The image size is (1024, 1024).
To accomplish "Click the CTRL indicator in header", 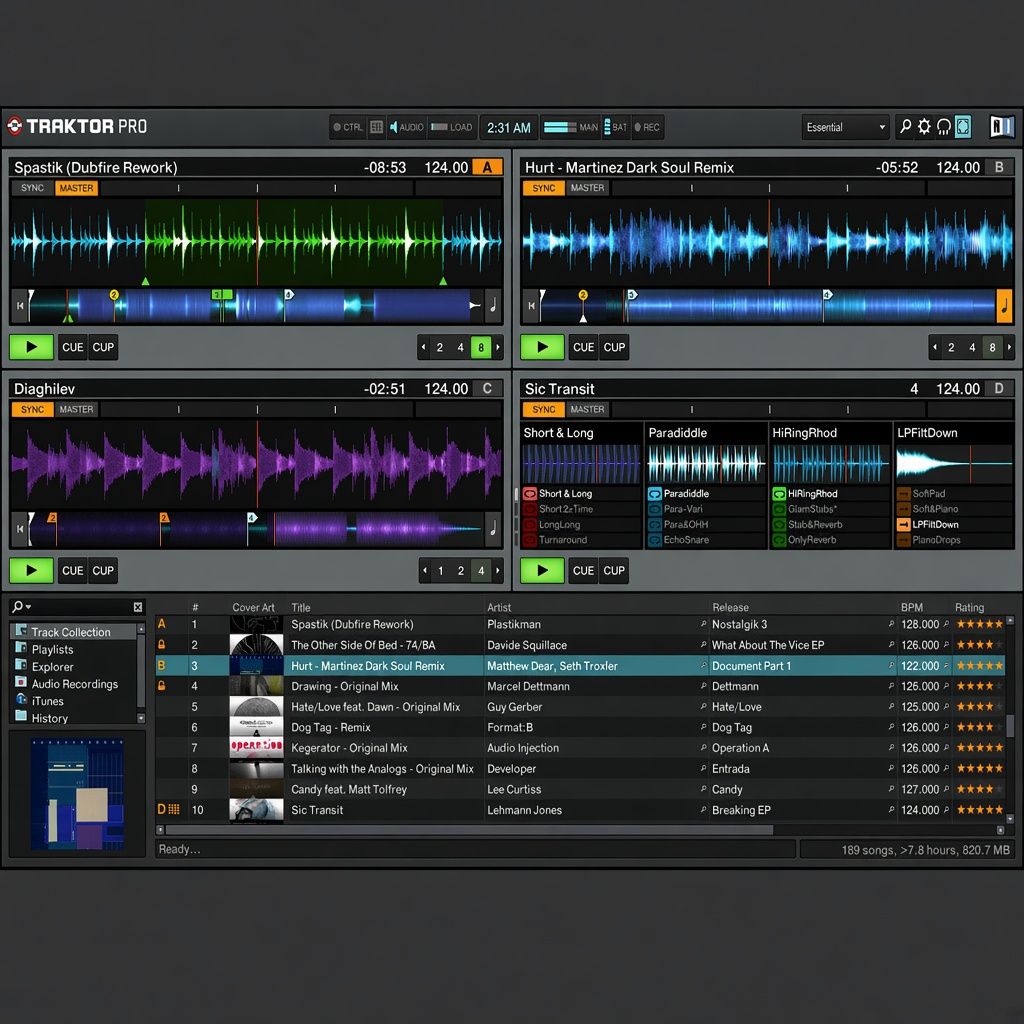I will pyautogui.click(x=348, y=127).
